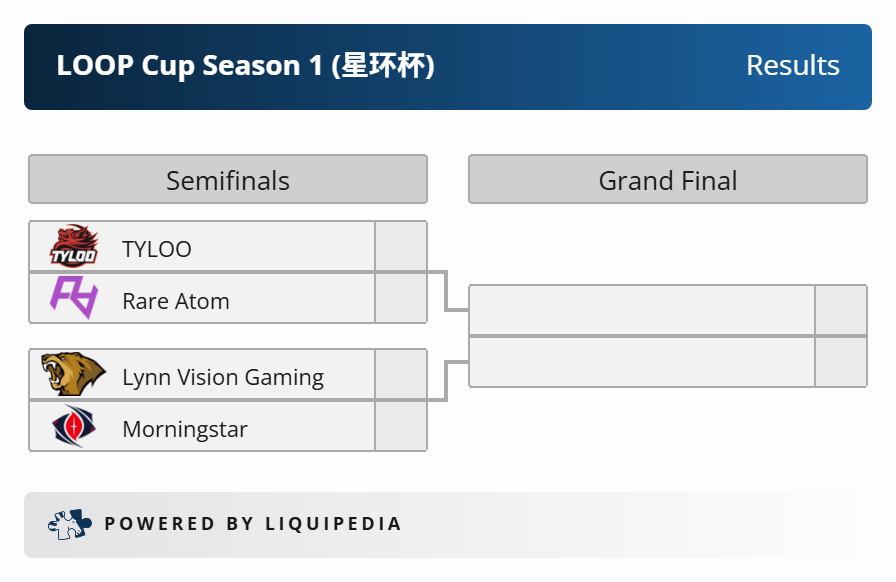Click the Grand Final column header
Screen dimensions: 896x582
[x=668, y=180]
